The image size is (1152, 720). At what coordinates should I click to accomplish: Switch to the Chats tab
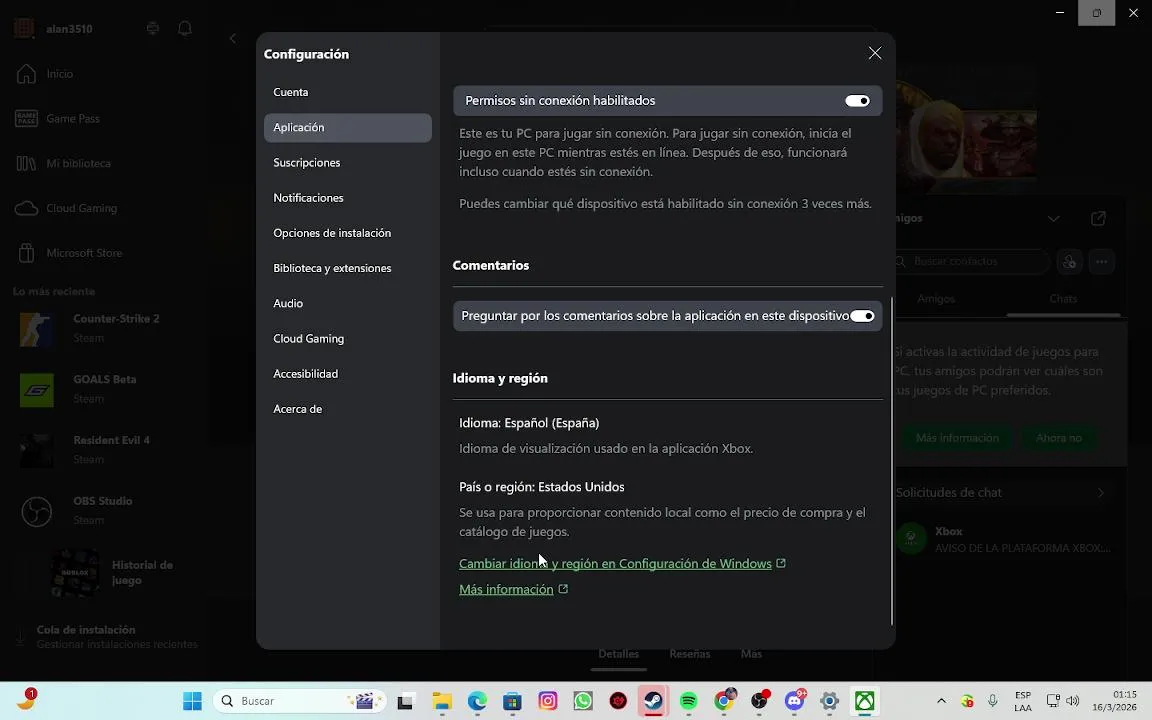pos(1063,299)
